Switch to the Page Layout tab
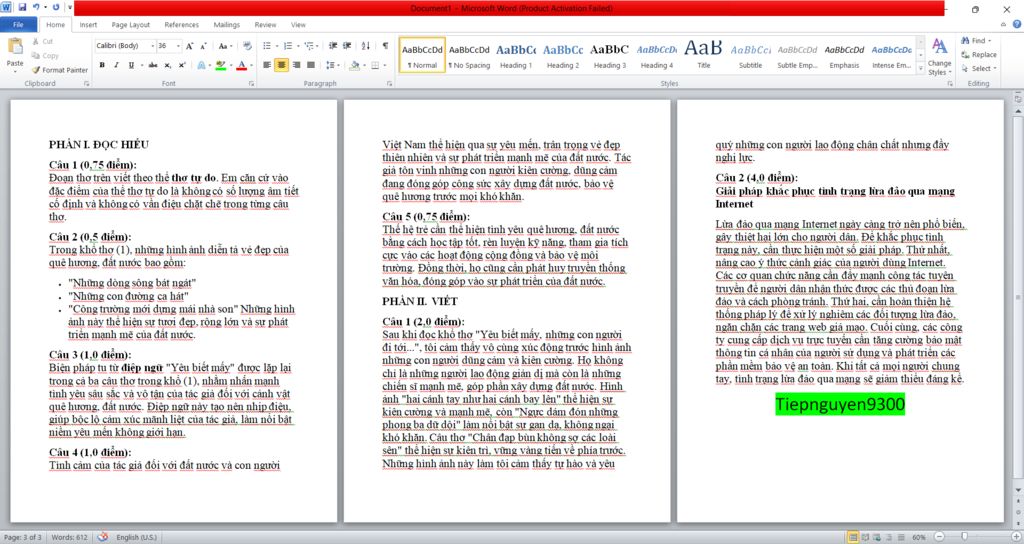 (131, 25)
